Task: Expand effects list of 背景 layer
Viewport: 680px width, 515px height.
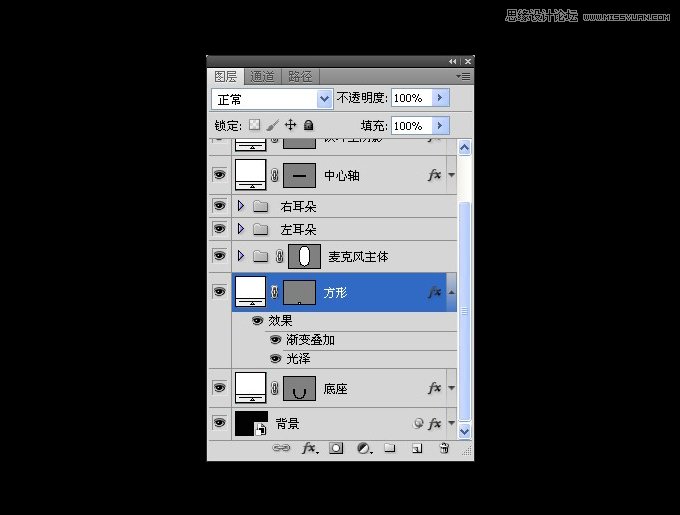Action: click(x=451, y=423)
